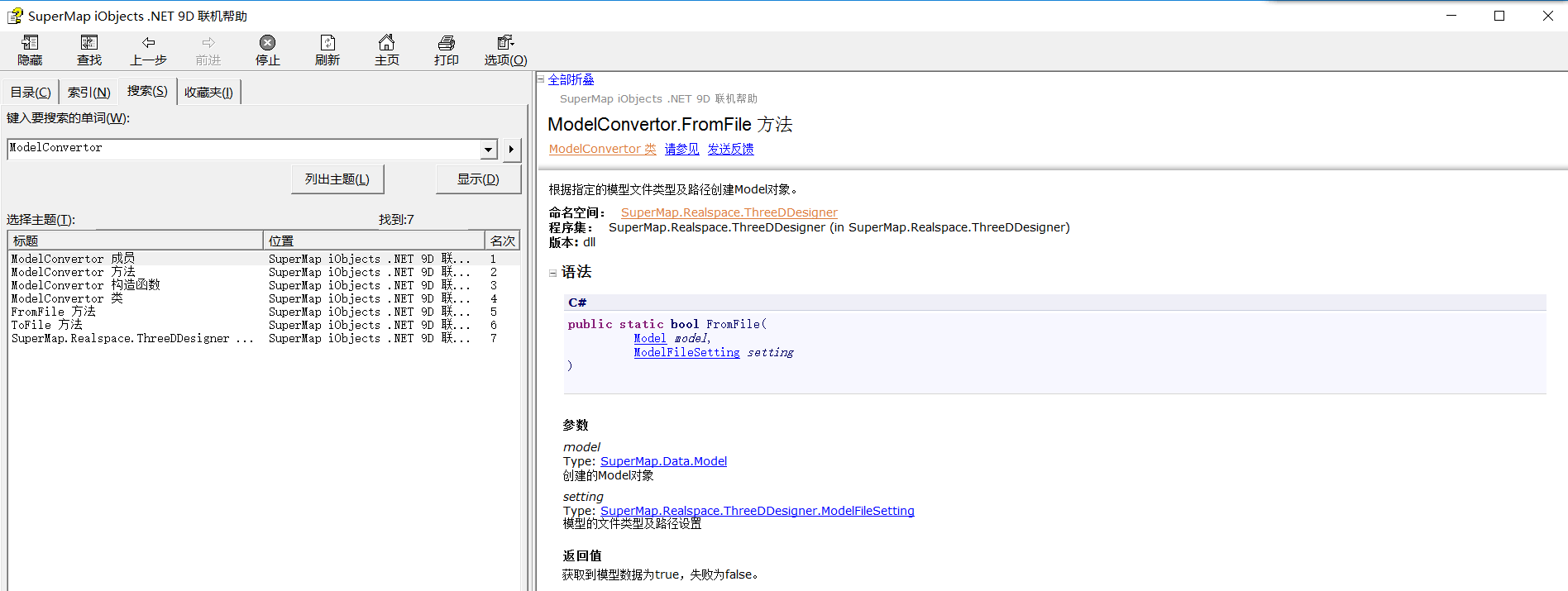Screen dimensions: 1568x591
Task: Click the 发送反馈 feedback link
Action: point(730,149)
